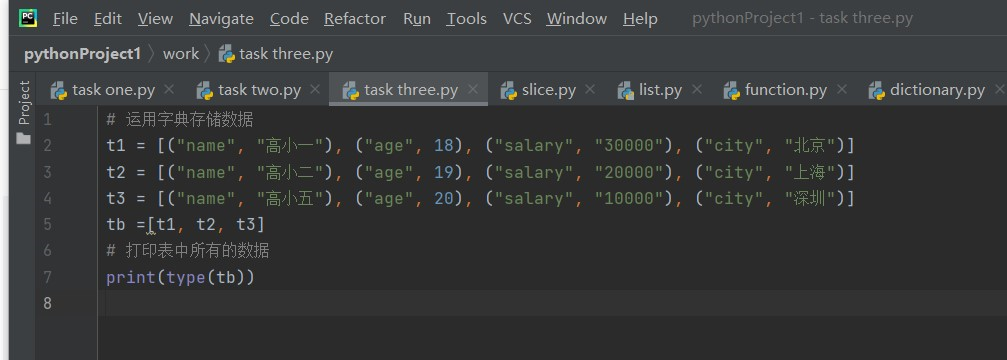Click the comment '# 打印表中所有的数据'
The width and height of the screenshot is (1007, 360).
[x=188, y=250]
